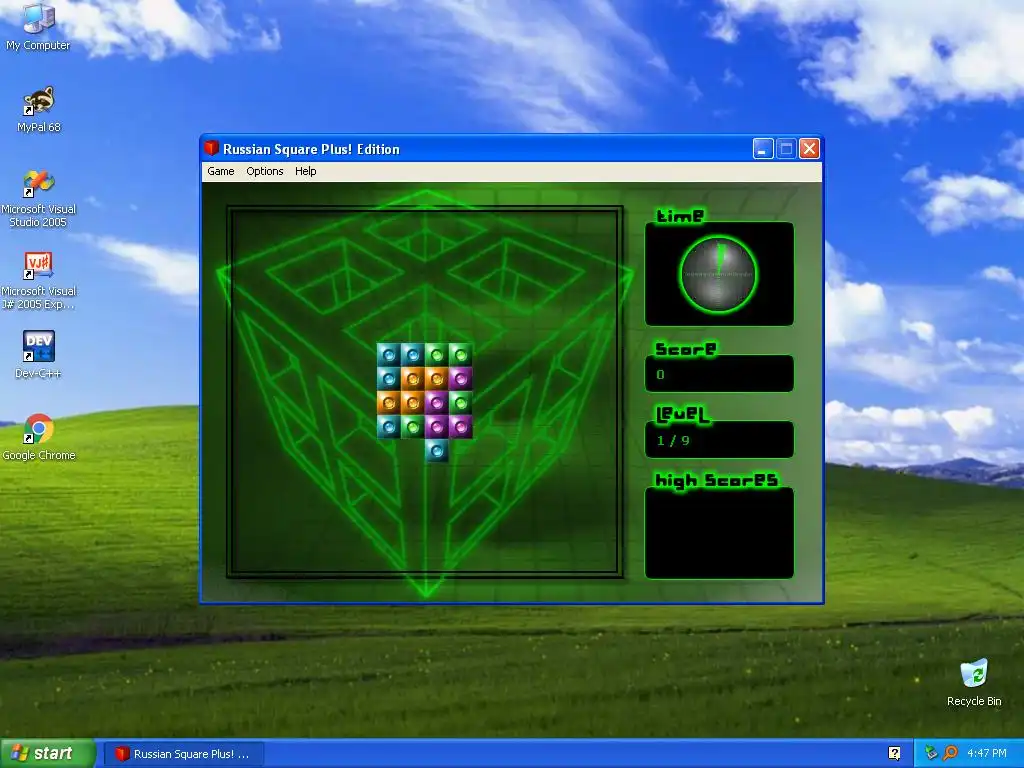Click the orange magnifier tray icon
Viewport: 1024px width, 768px height.
950,753
